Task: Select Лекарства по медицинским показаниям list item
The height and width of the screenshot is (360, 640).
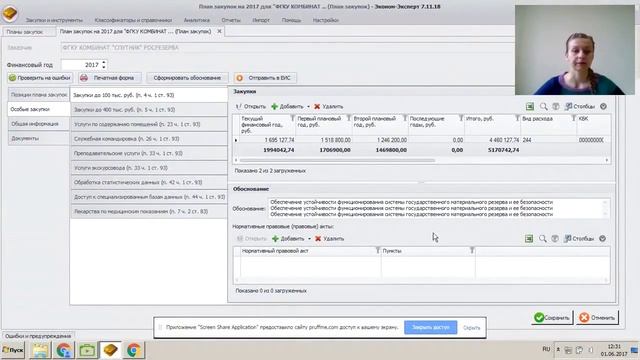Action: [149, 211]
